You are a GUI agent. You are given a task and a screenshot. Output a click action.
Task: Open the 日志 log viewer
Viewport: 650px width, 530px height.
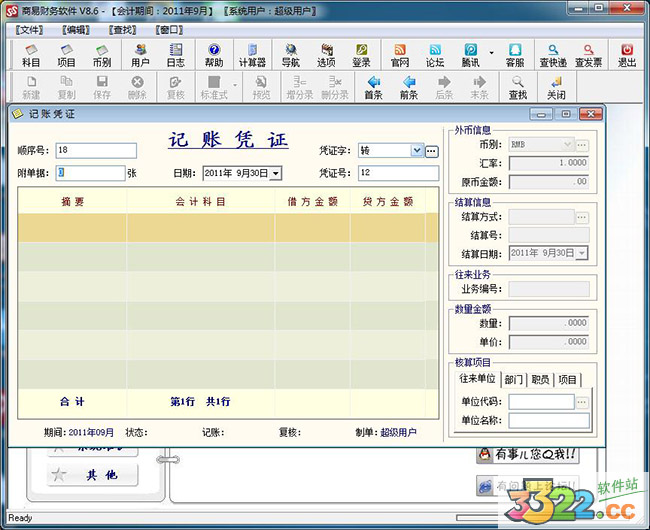coord(175,56)
